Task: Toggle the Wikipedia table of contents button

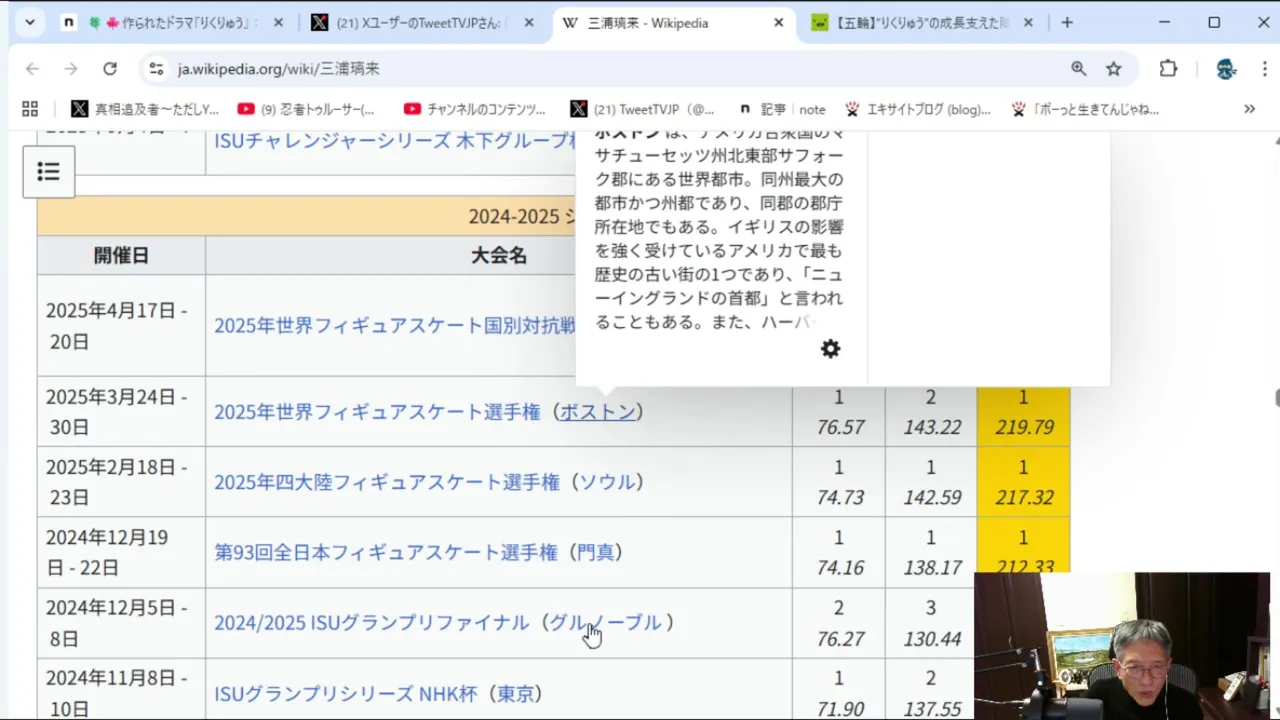Action: pos(48,172)
